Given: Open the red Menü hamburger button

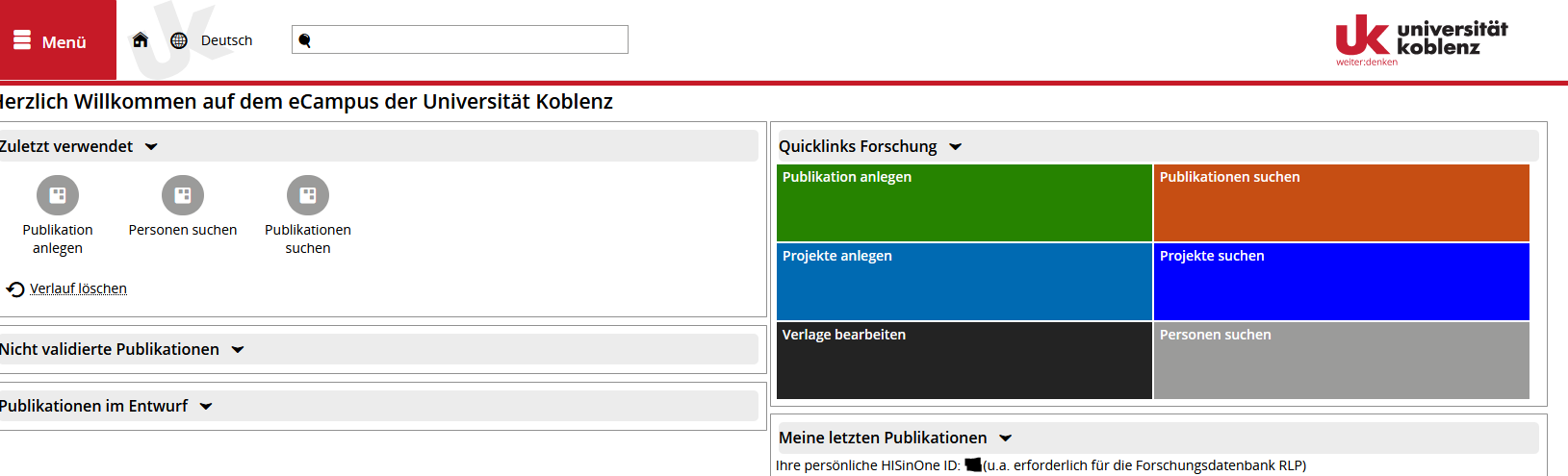Looking at the screenshot, I should pos(58,40).
